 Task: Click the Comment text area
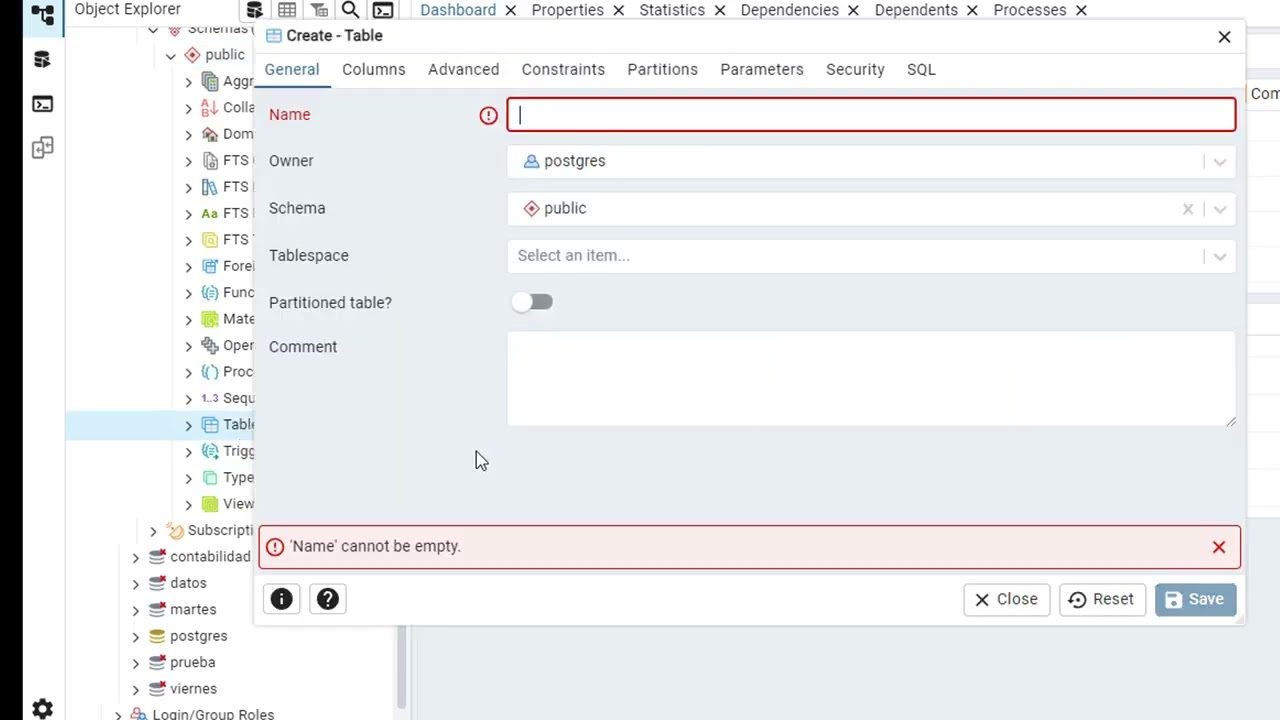[x=871, y=379]
